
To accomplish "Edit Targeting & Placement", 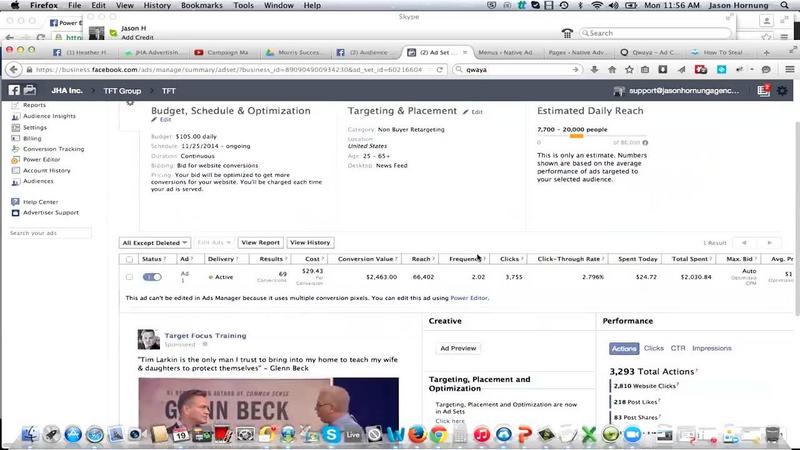I will (473, 112).
